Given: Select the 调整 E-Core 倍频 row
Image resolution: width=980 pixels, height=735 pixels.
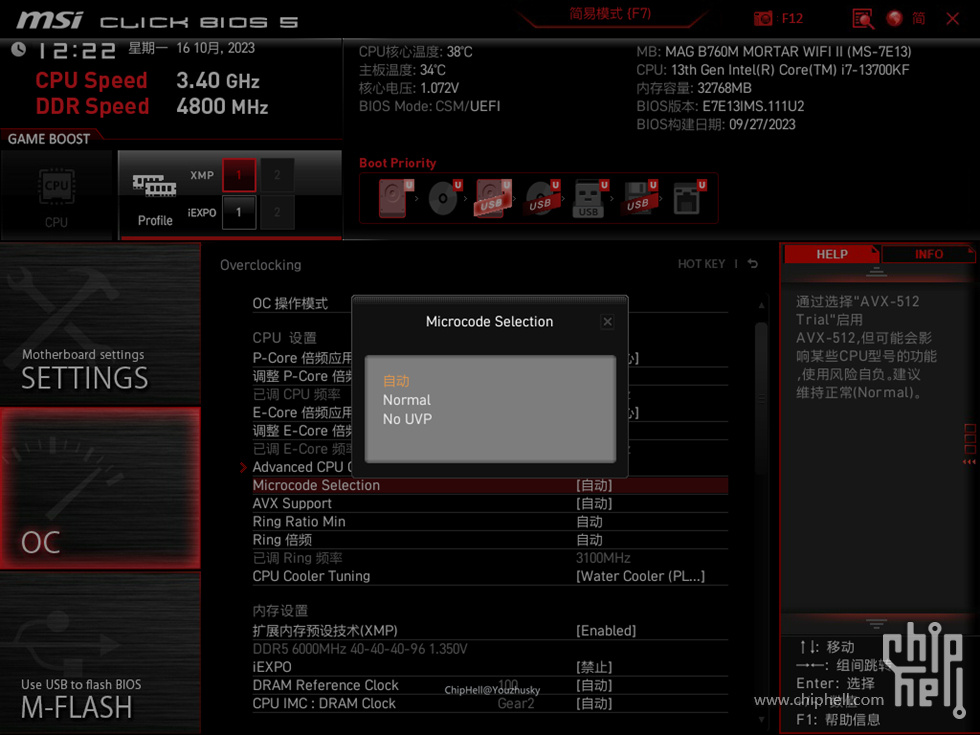Looking at the screenshot, I should pos(301,431).
